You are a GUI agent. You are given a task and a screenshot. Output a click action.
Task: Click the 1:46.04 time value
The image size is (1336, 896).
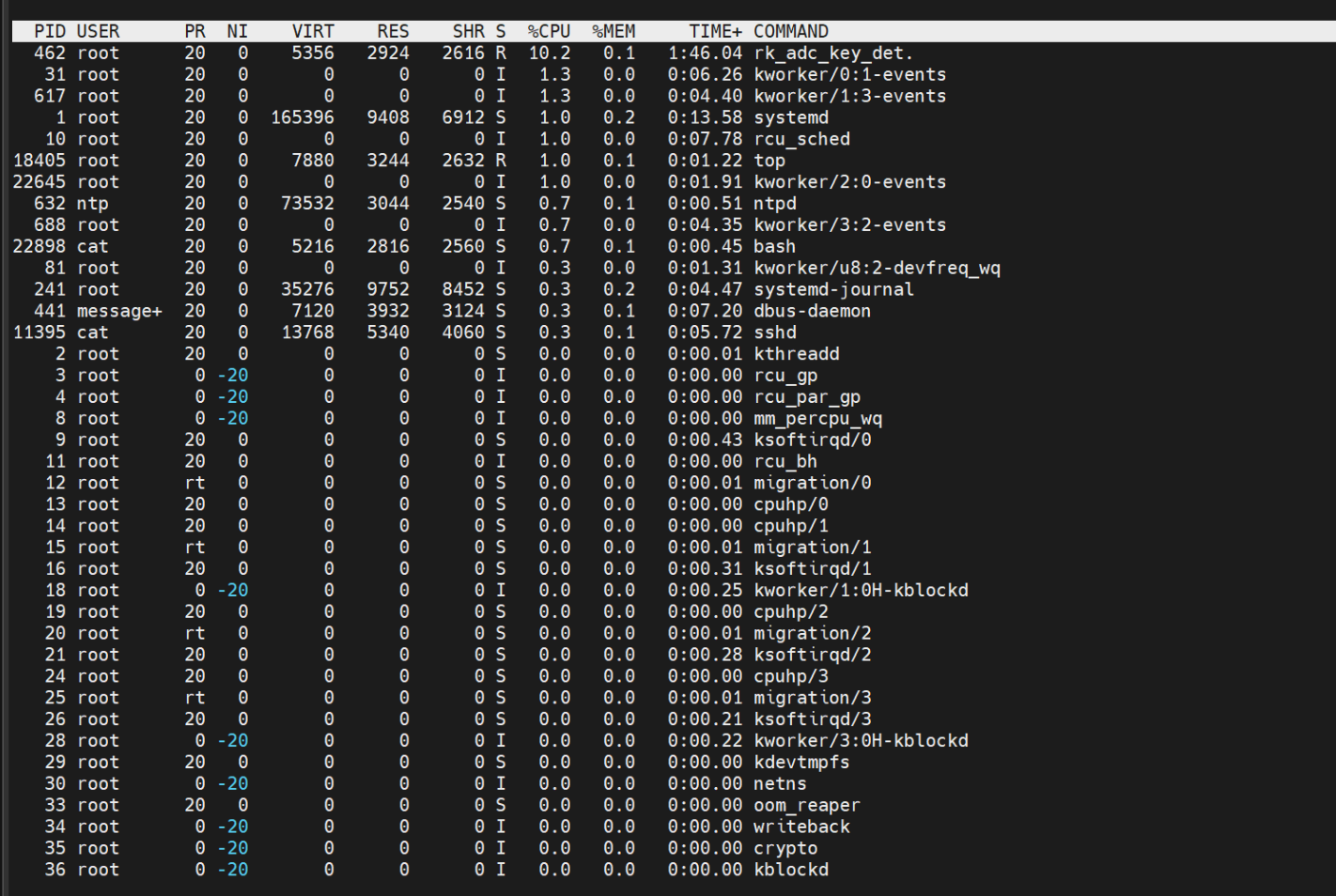(705, 53)
